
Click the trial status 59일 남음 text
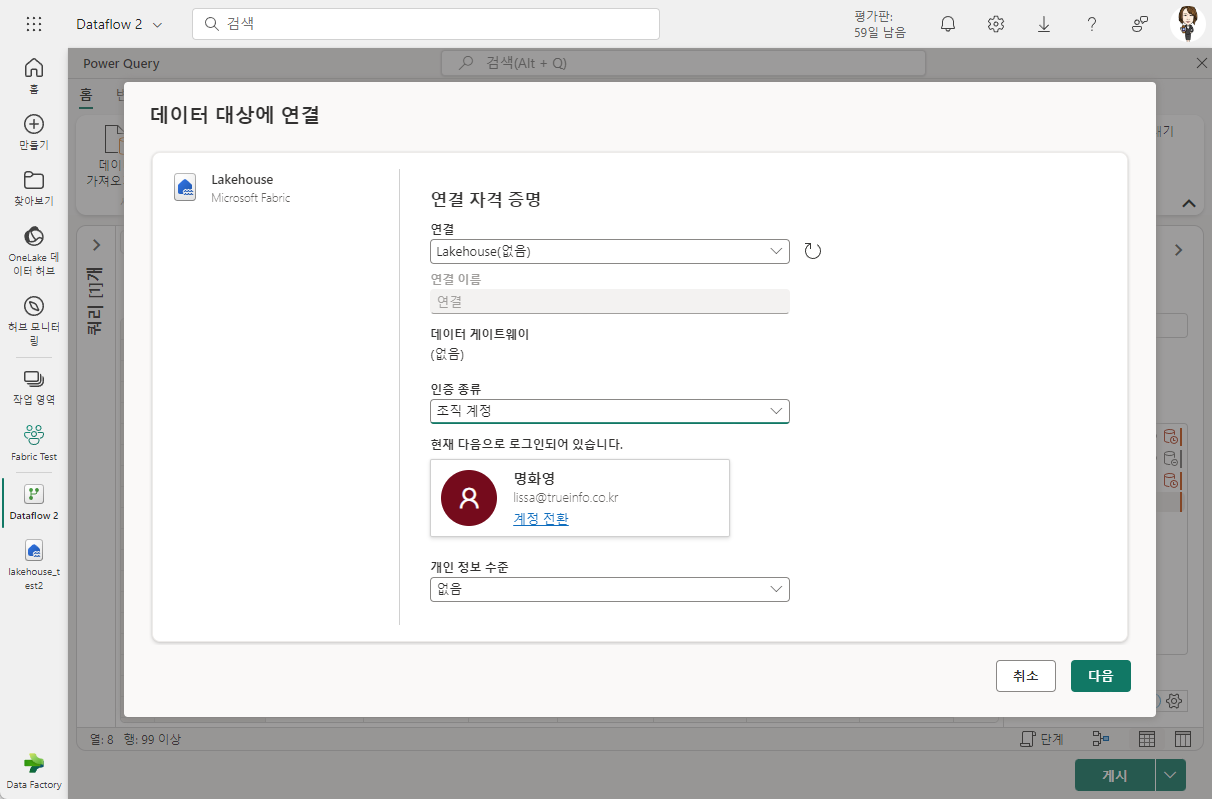tap(880, 32)
